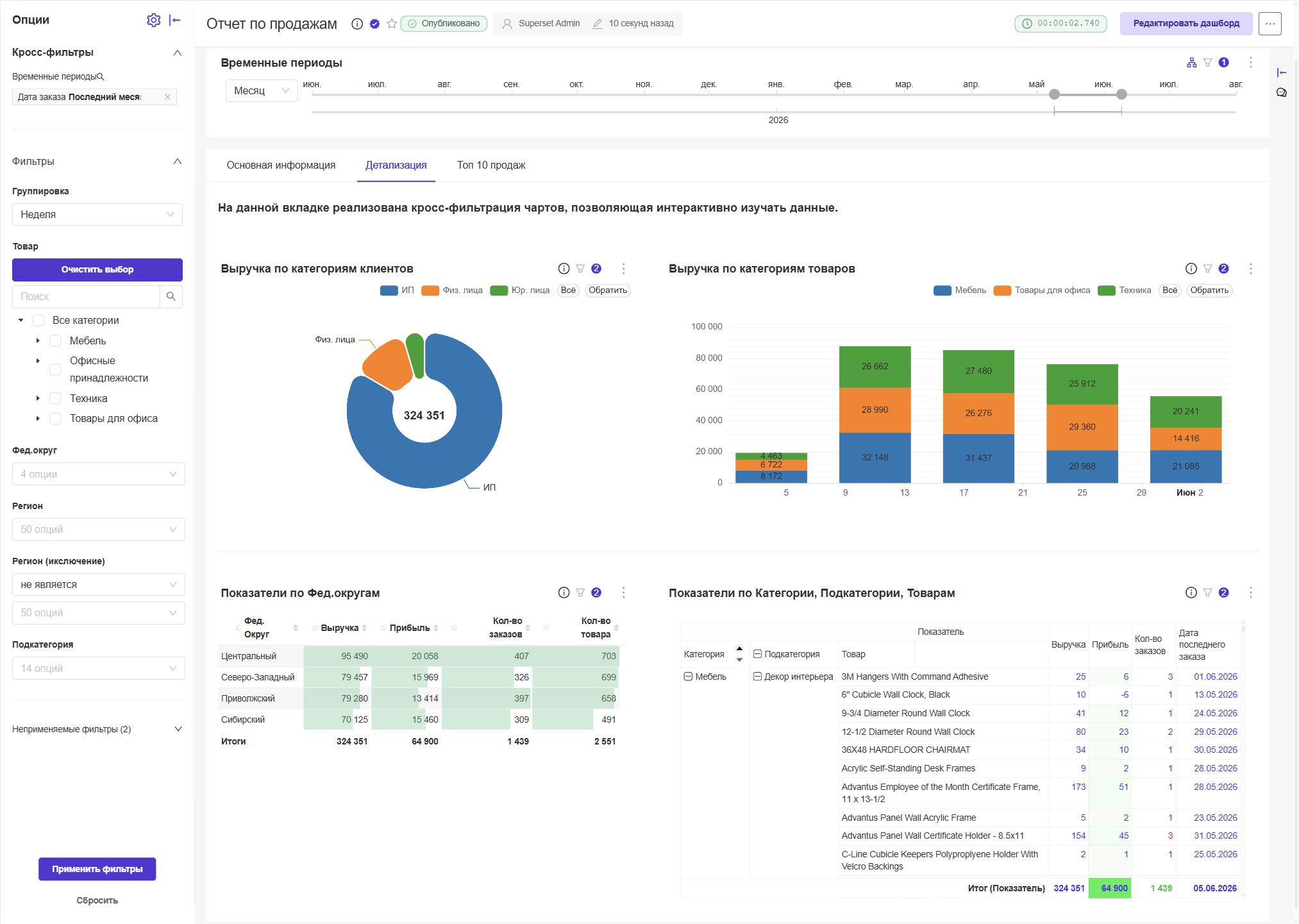The width and height of the screenshot is (1299, 924).
Task: Open filter settings gear icon
Action: (153, 20)
